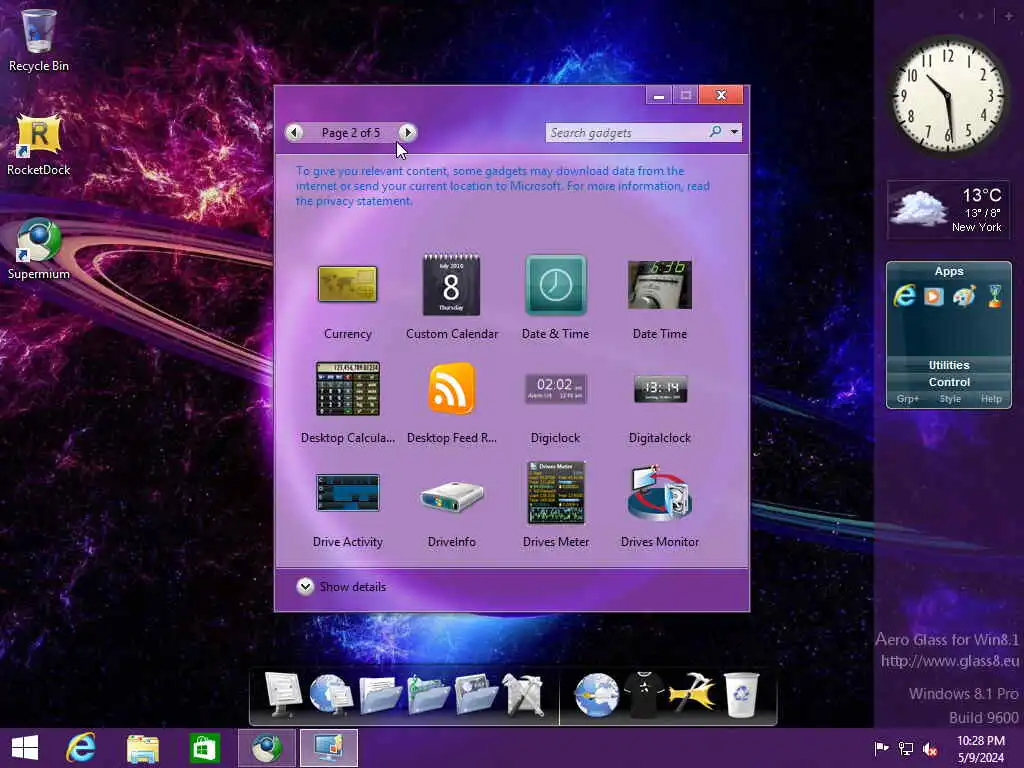Open the black t-shirt dock icon
This screenshot has height=768, width=1024.
coord(644,695)
